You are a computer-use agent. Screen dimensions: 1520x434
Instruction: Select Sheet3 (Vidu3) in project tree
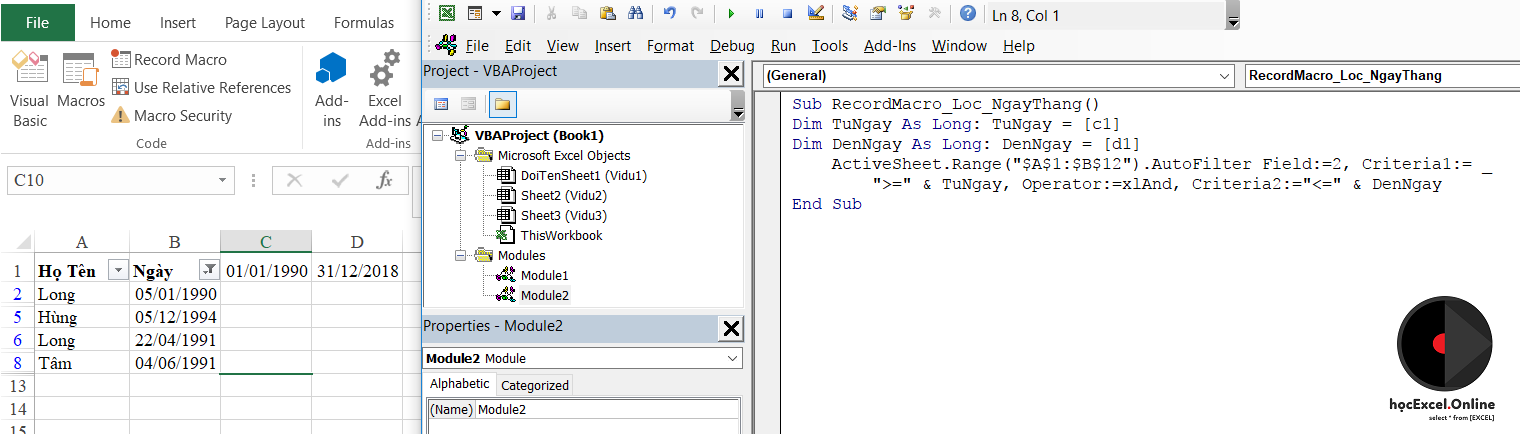coord(563,215)
